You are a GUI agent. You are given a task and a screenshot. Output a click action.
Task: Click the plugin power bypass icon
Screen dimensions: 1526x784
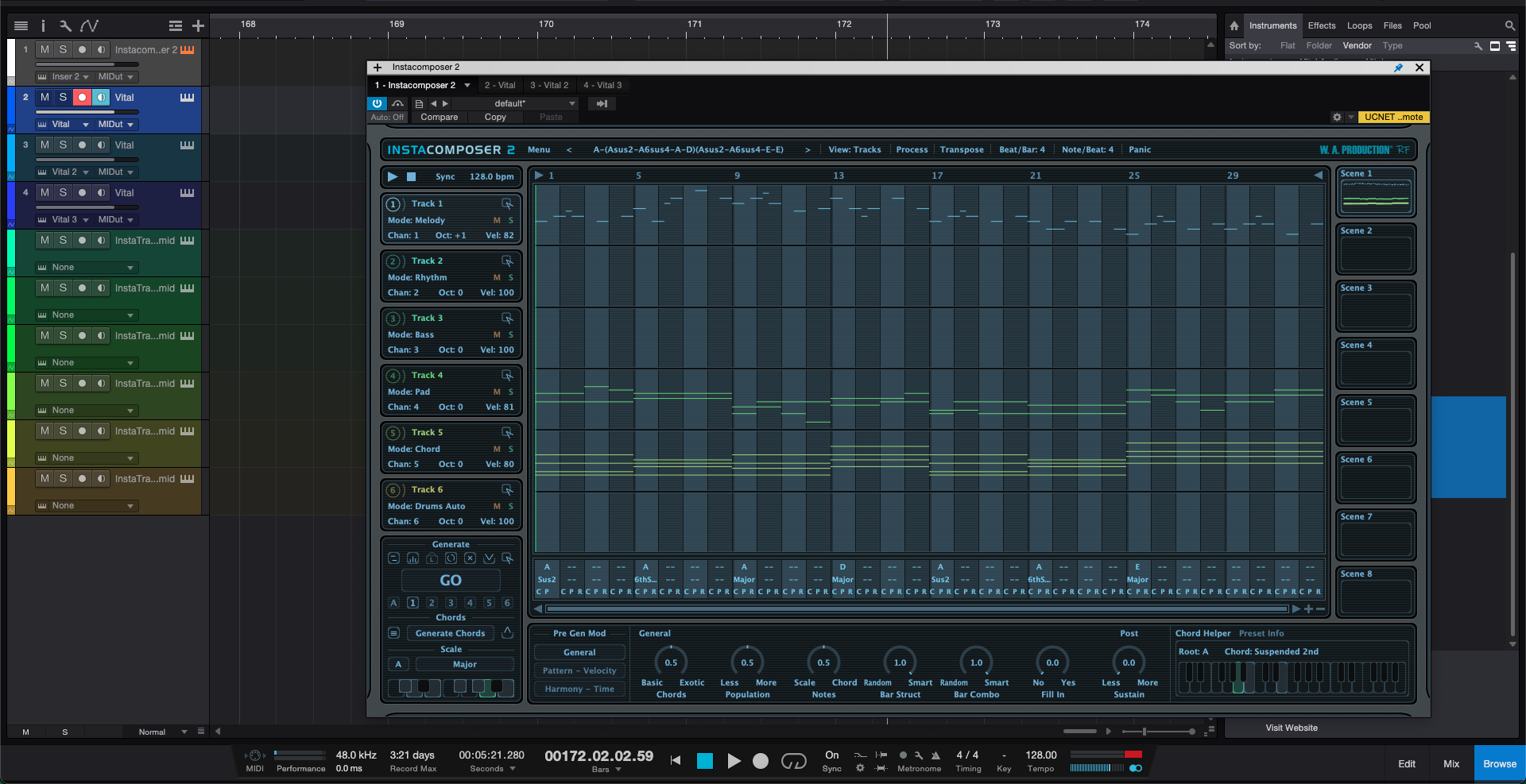377,103
